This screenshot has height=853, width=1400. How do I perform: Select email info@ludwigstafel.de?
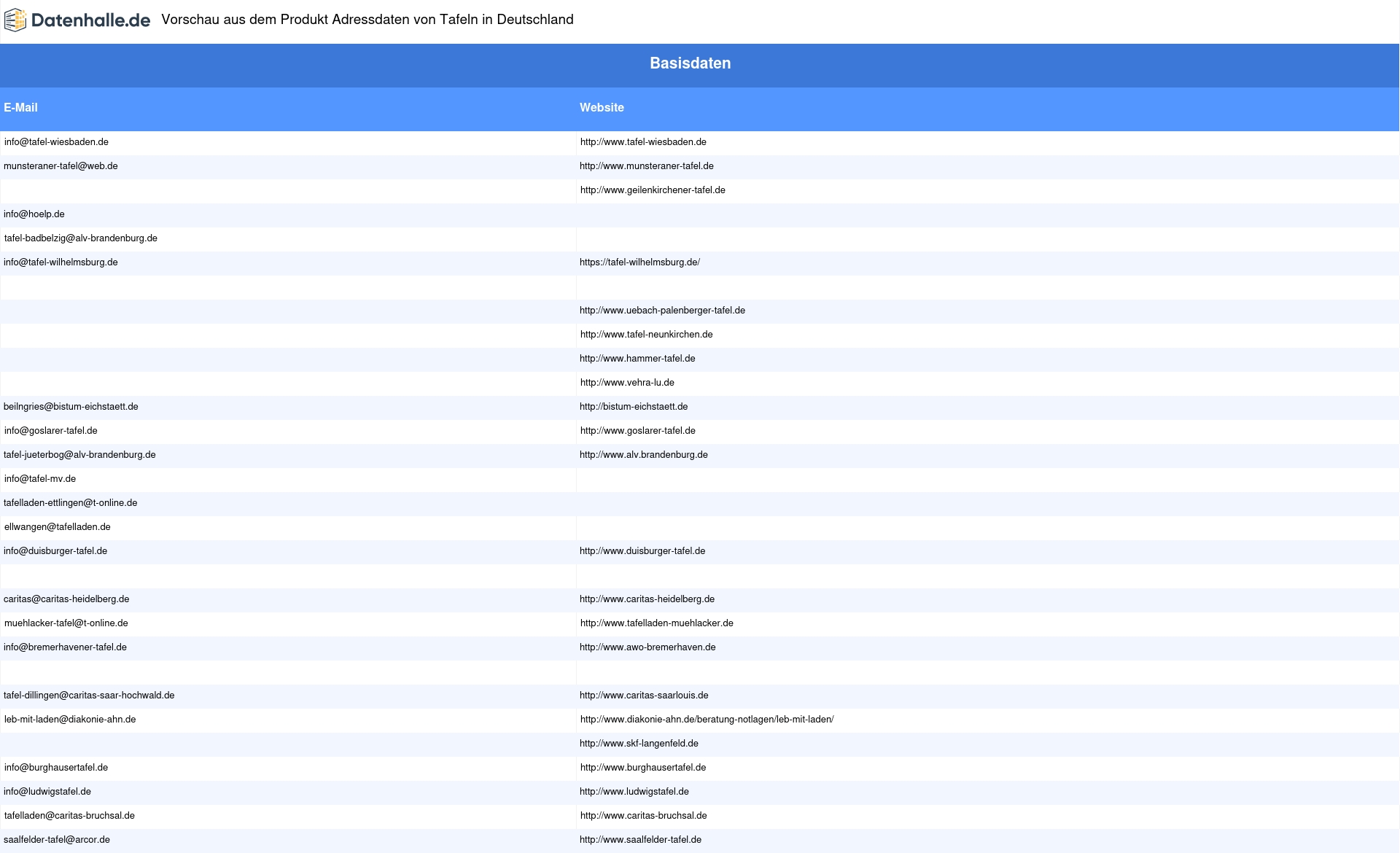(47, 792)
